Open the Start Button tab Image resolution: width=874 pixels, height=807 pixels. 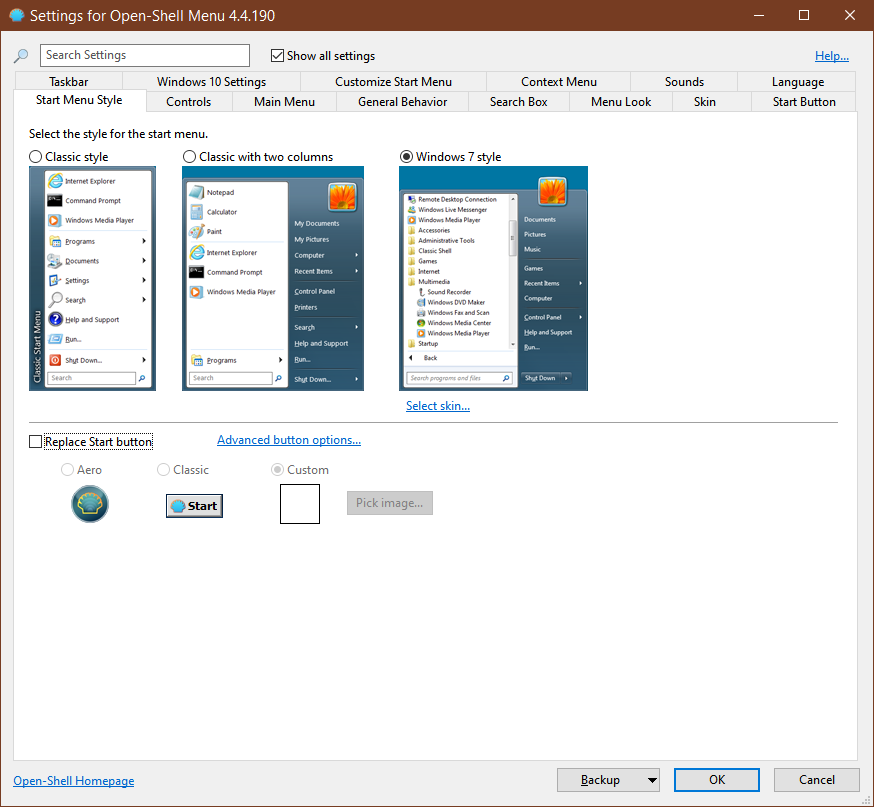pyautogui.click(x=804, y=102)
